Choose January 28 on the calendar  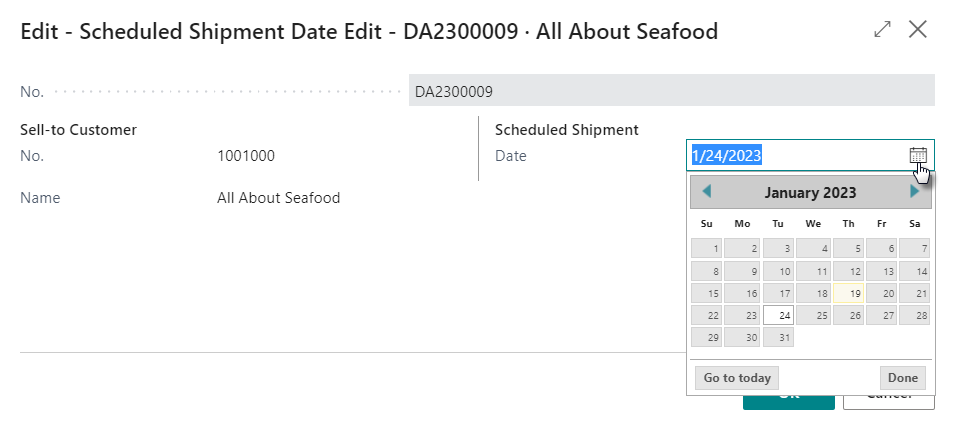click(915, 315)
